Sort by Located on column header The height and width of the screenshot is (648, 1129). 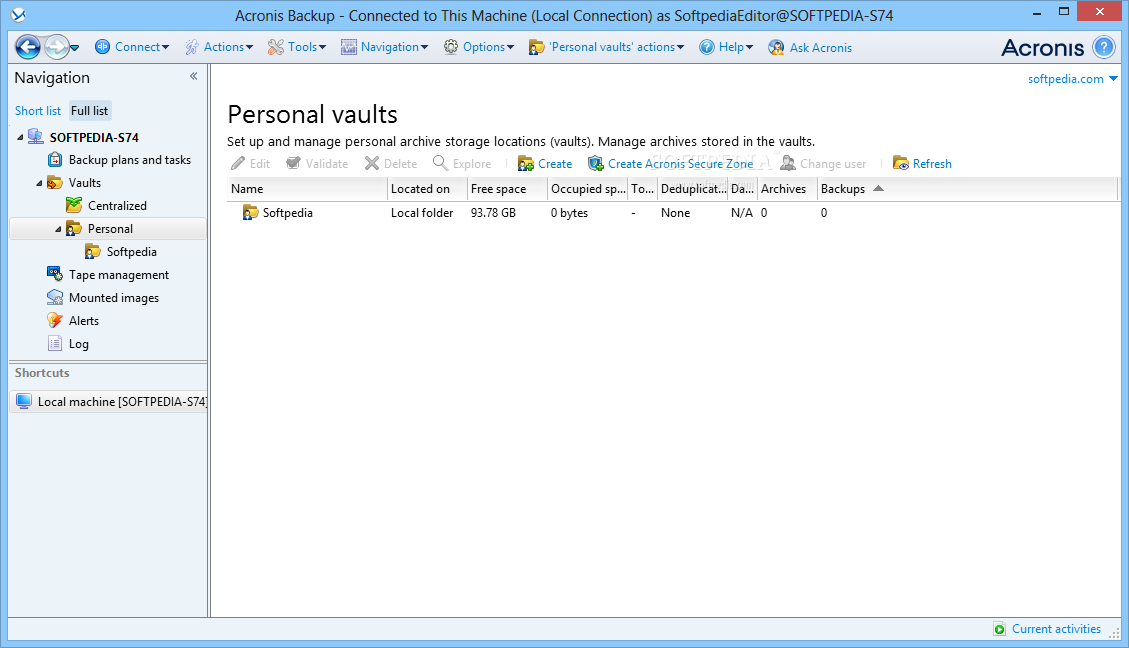pos(427,189)
